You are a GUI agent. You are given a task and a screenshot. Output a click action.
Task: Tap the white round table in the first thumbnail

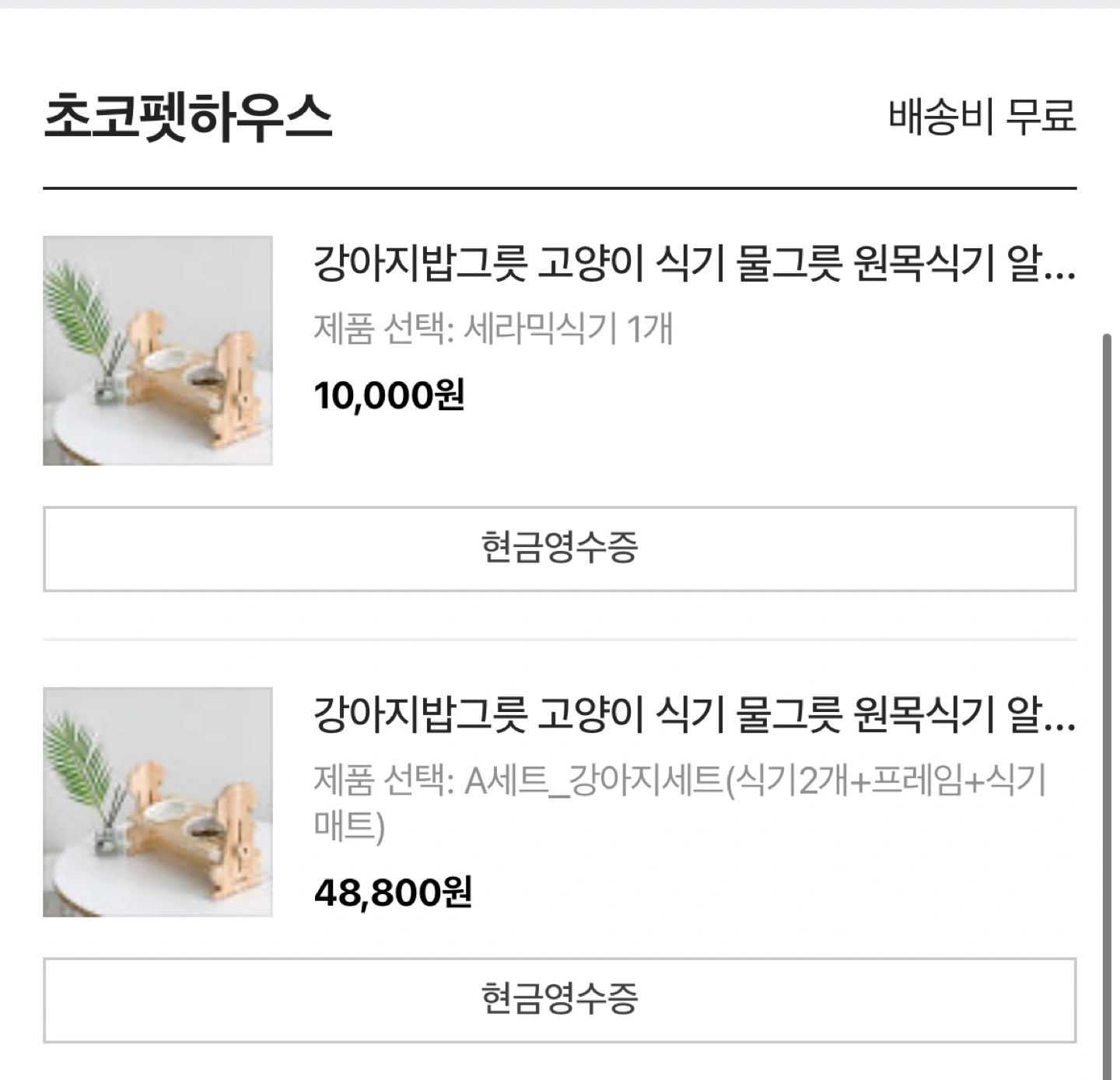(93, 428)
